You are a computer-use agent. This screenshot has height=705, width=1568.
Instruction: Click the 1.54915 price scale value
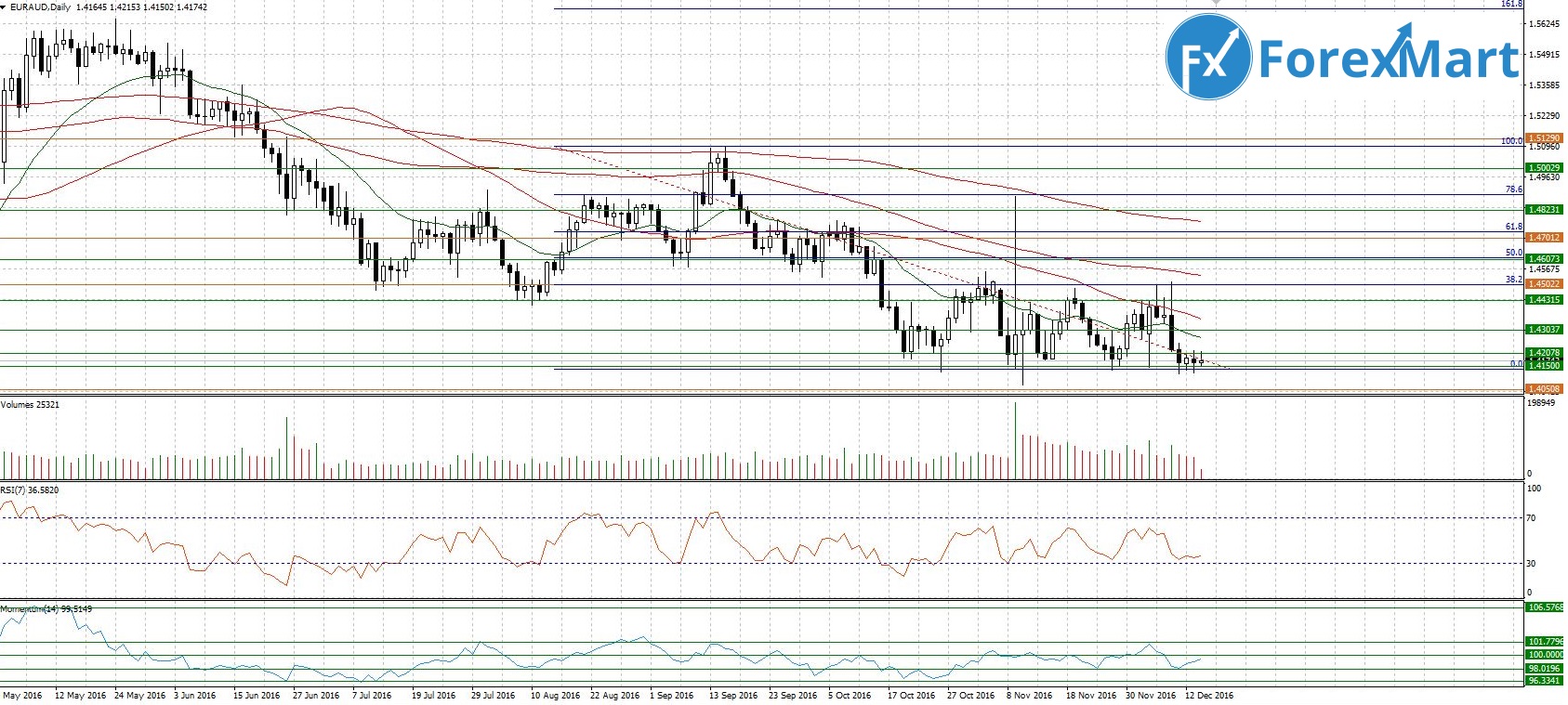tap(1543, 55)
